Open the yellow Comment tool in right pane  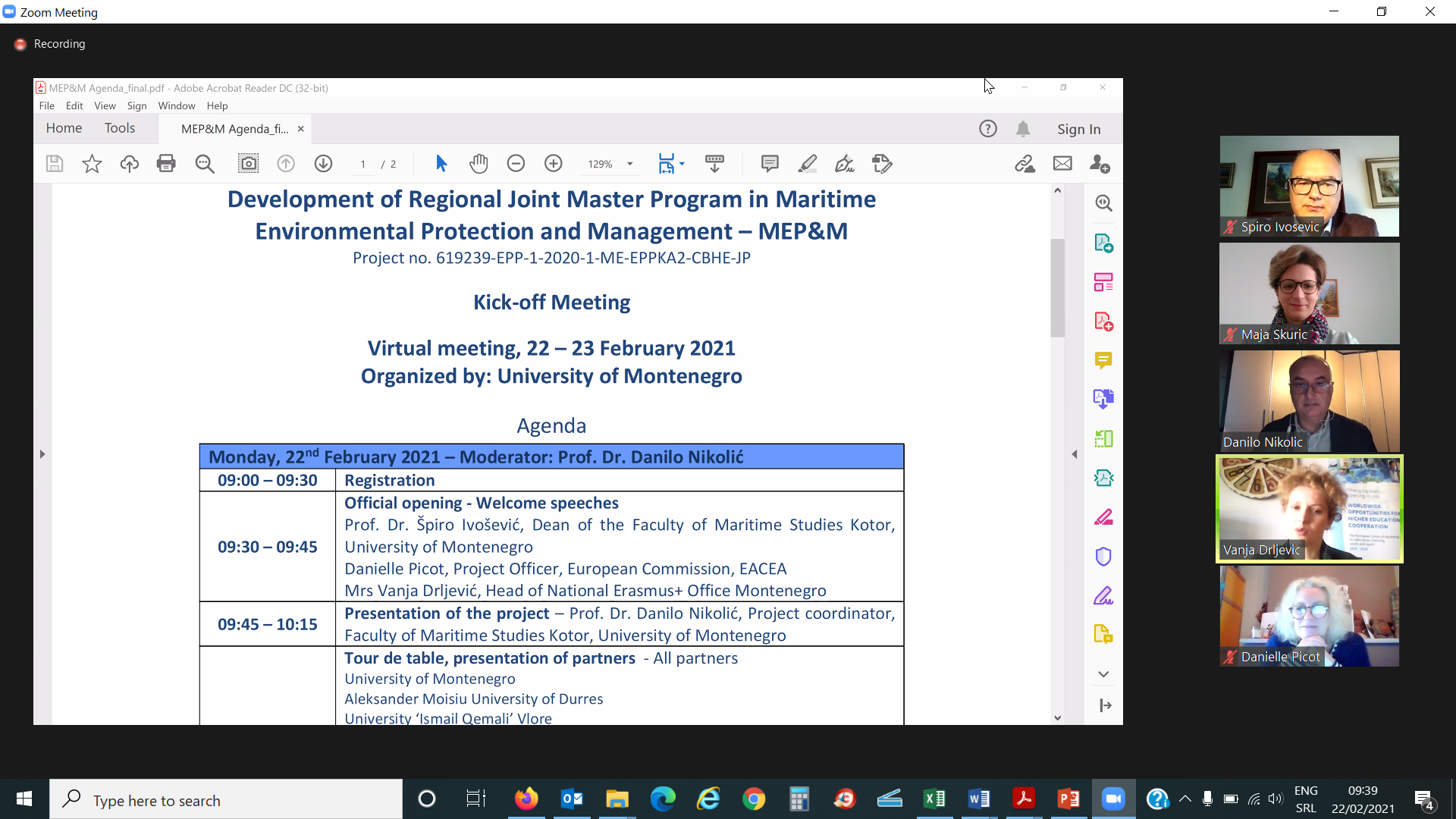point(1103,360)
